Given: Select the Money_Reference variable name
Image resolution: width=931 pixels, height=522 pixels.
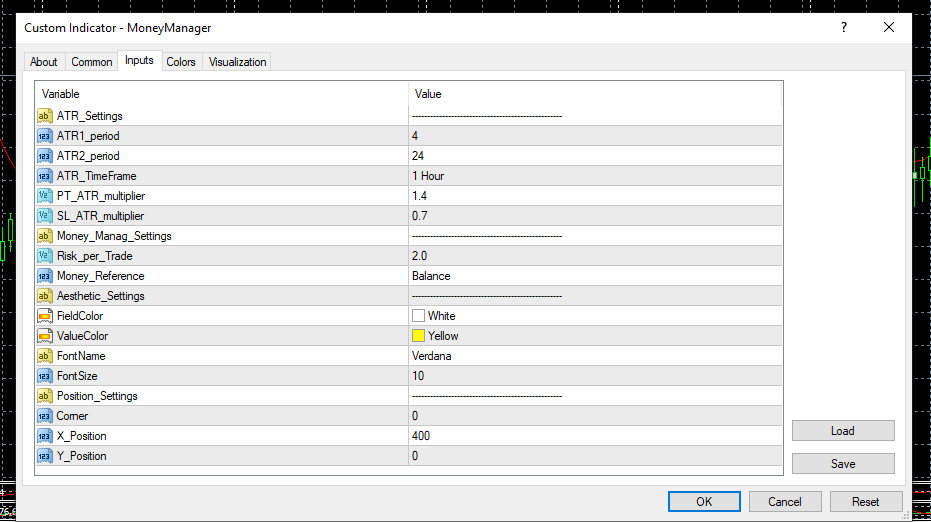Looking at the screenshot, I should (100, 276).
